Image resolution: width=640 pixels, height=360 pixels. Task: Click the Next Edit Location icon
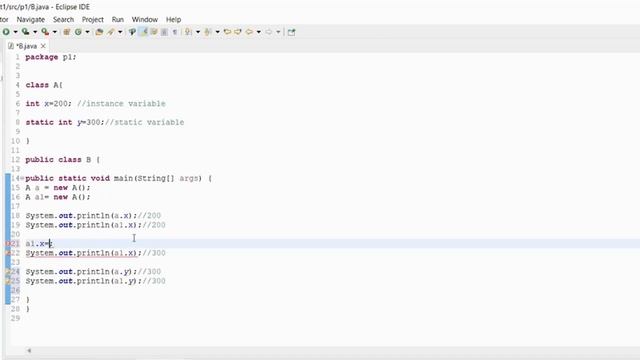tap(238, 32)
